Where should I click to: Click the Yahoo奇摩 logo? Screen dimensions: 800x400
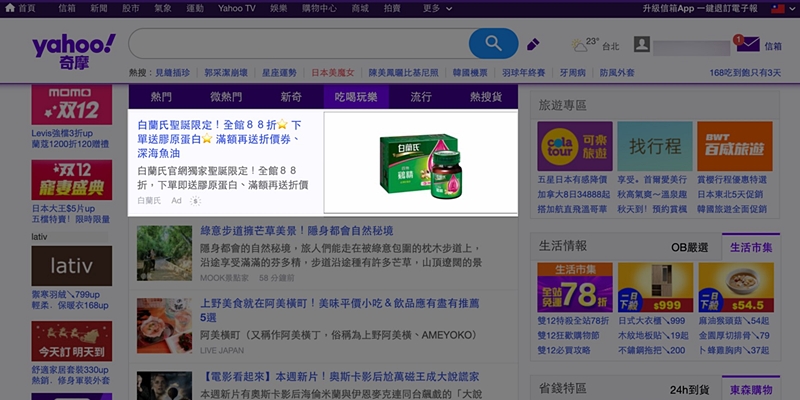[x=73, y=50]
